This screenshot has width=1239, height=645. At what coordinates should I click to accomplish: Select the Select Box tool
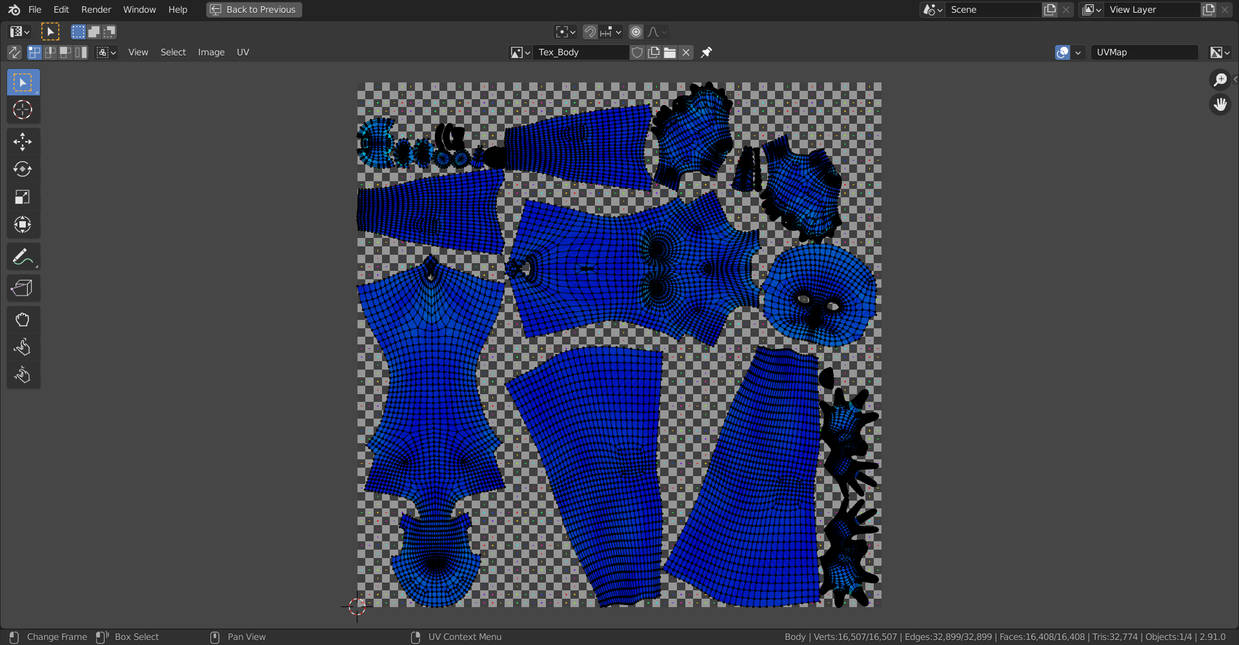click(x=22, y=82)
